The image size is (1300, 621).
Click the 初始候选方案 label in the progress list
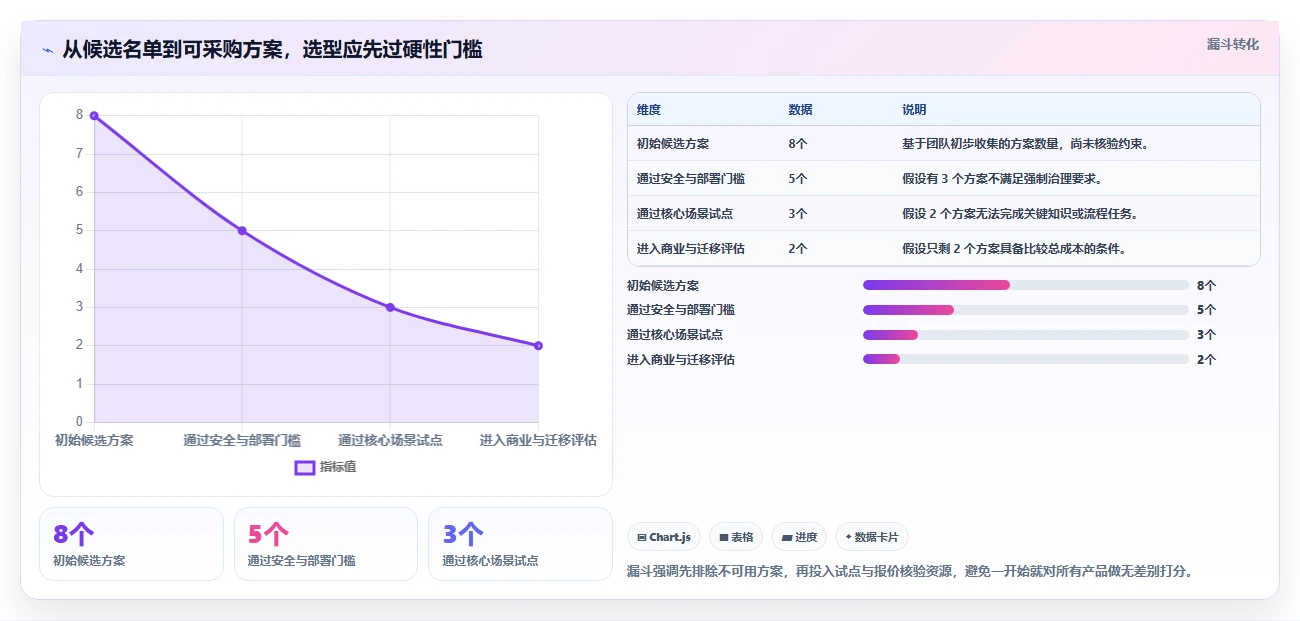tap(663, 285)
